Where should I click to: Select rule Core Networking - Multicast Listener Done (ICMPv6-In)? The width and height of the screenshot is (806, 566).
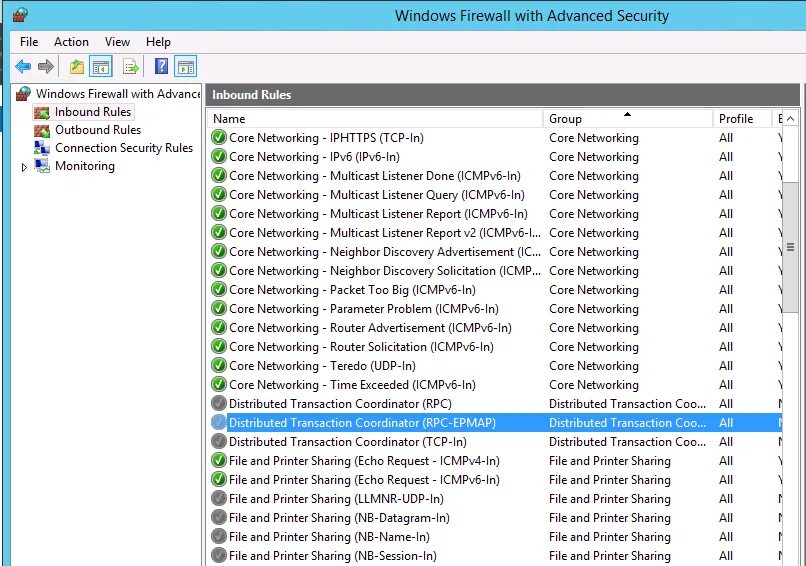coord(375,176)
